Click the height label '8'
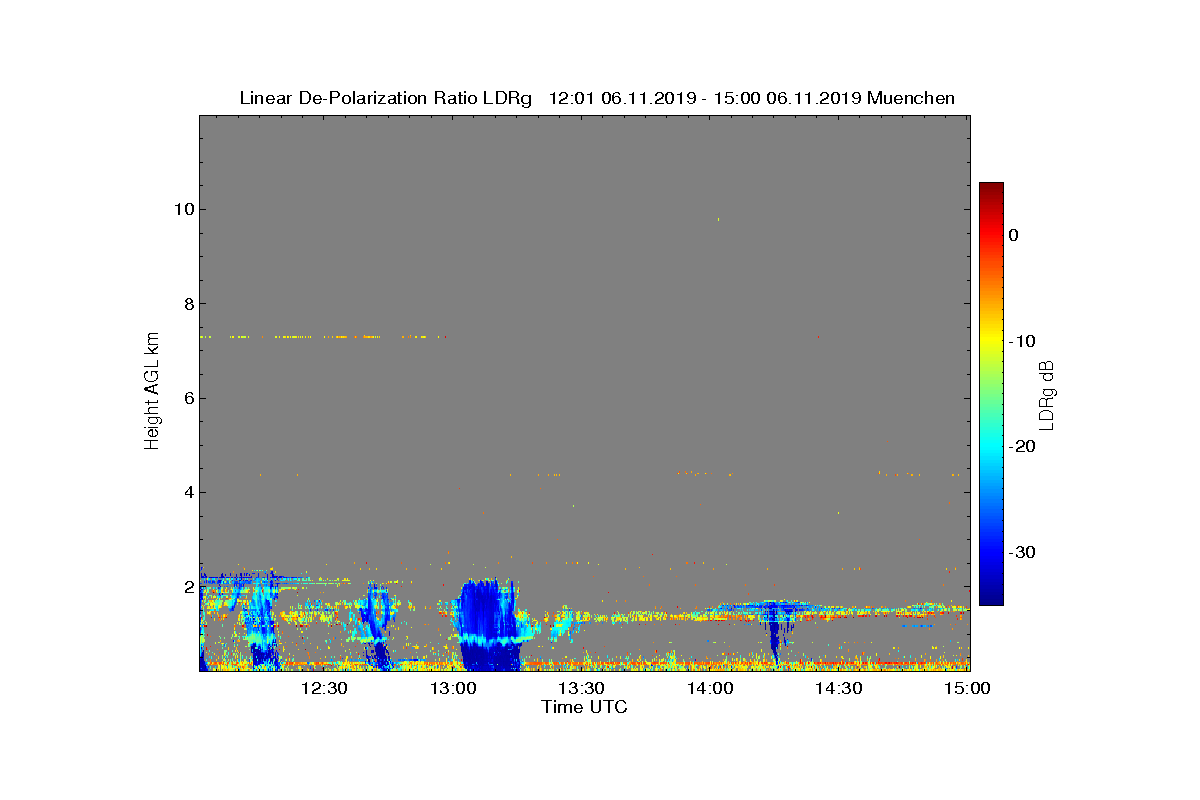Viewport: 1200px width, 800px height. [x=188, y=304]
